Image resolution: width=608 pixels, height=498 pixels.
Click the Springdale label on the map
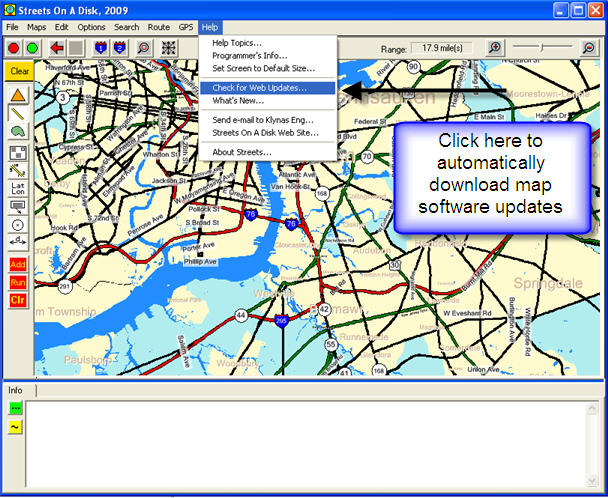pyautogui.click(x=548, y=283)
